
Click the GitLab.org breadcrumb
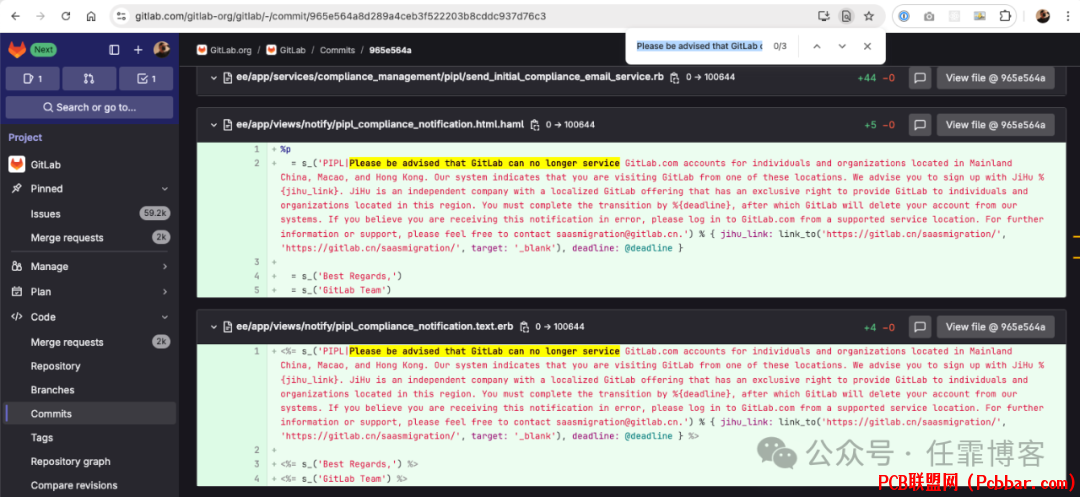pyautogui.click(x=224, y=50)
